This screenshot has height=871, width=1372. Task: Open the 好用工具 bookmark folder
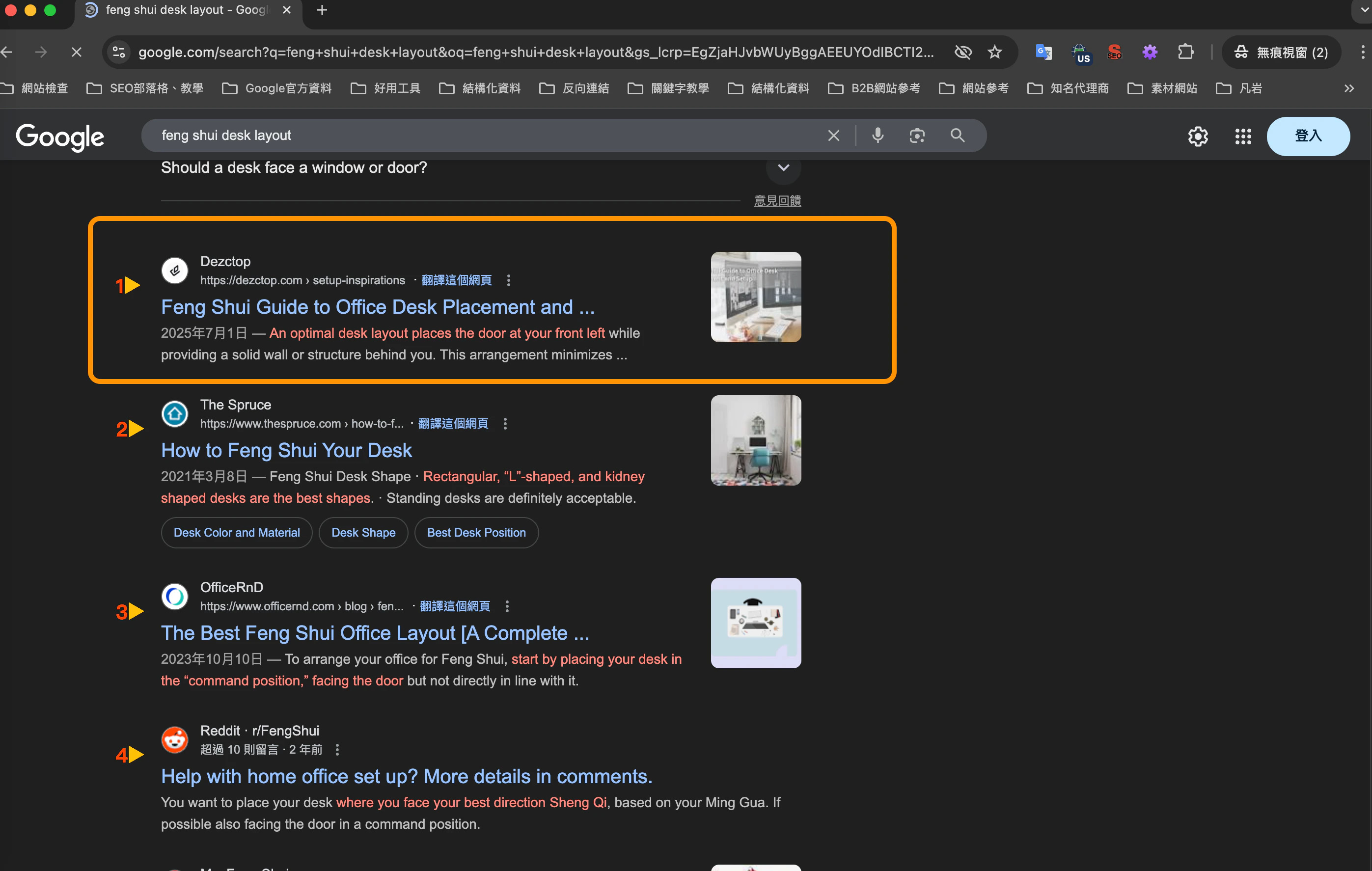[386, 88]
